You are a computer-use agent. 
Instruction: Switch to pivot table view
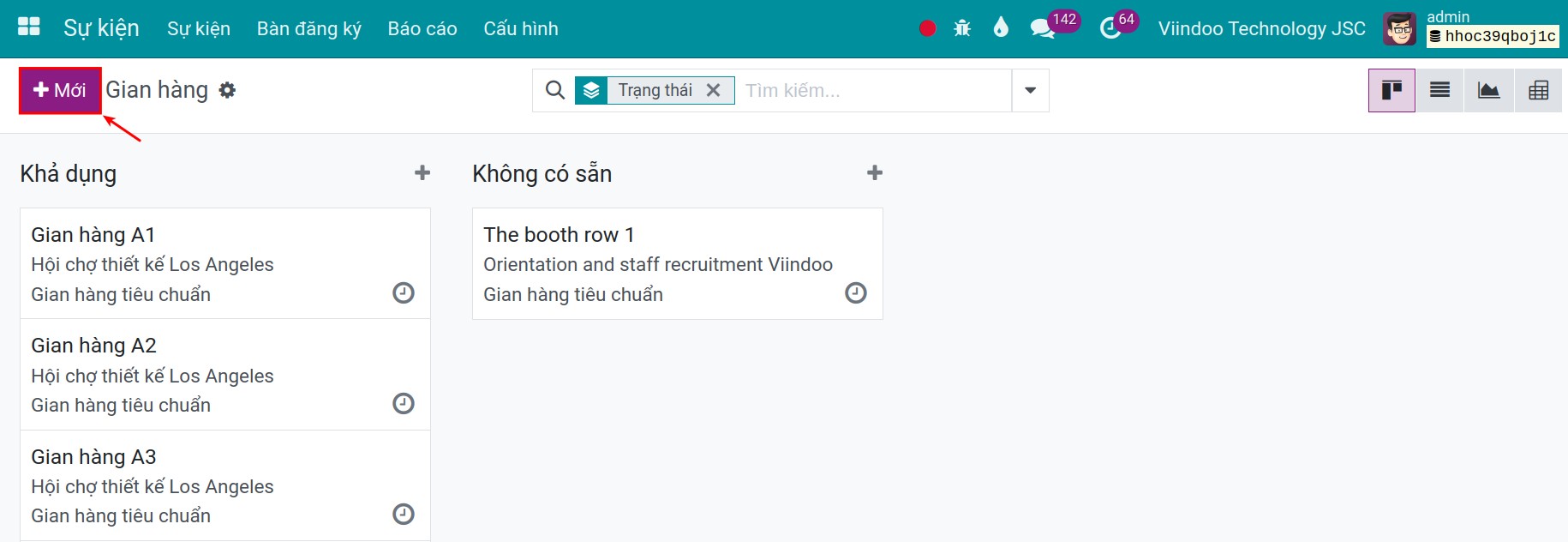1538,90
